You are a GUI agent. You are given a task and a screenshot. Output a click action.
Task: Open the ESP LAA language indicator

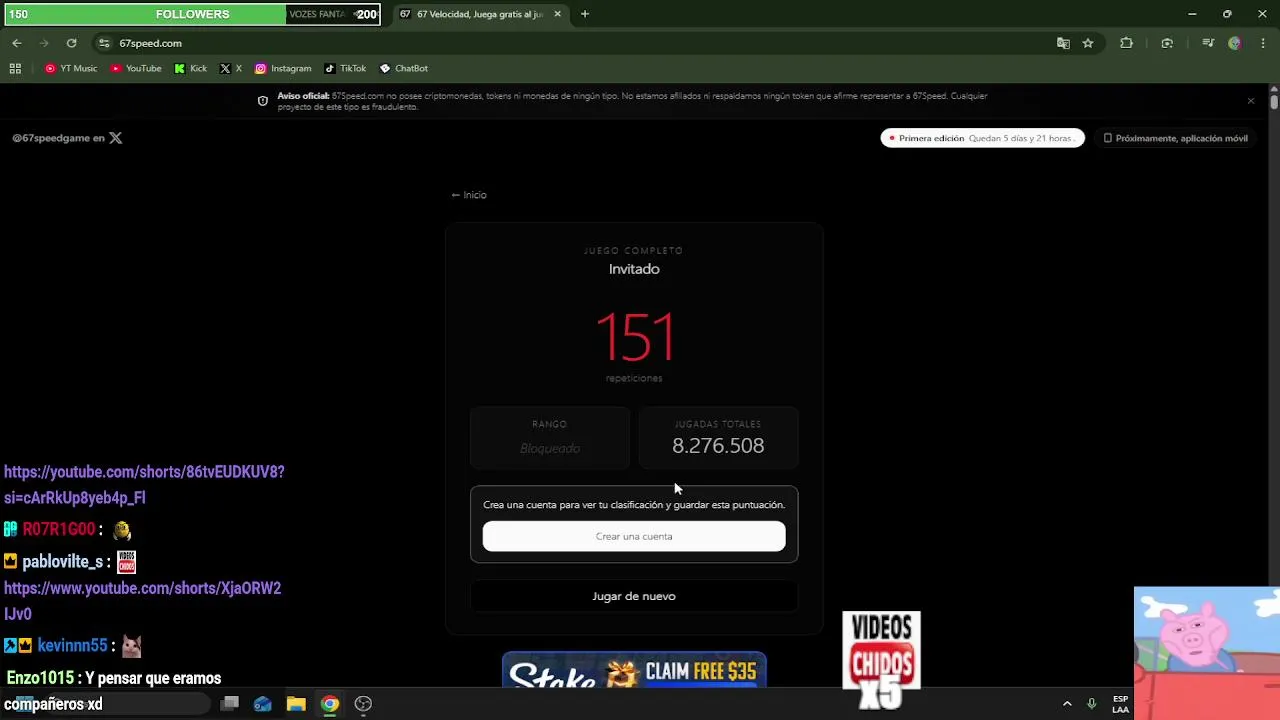[1120, 704]
